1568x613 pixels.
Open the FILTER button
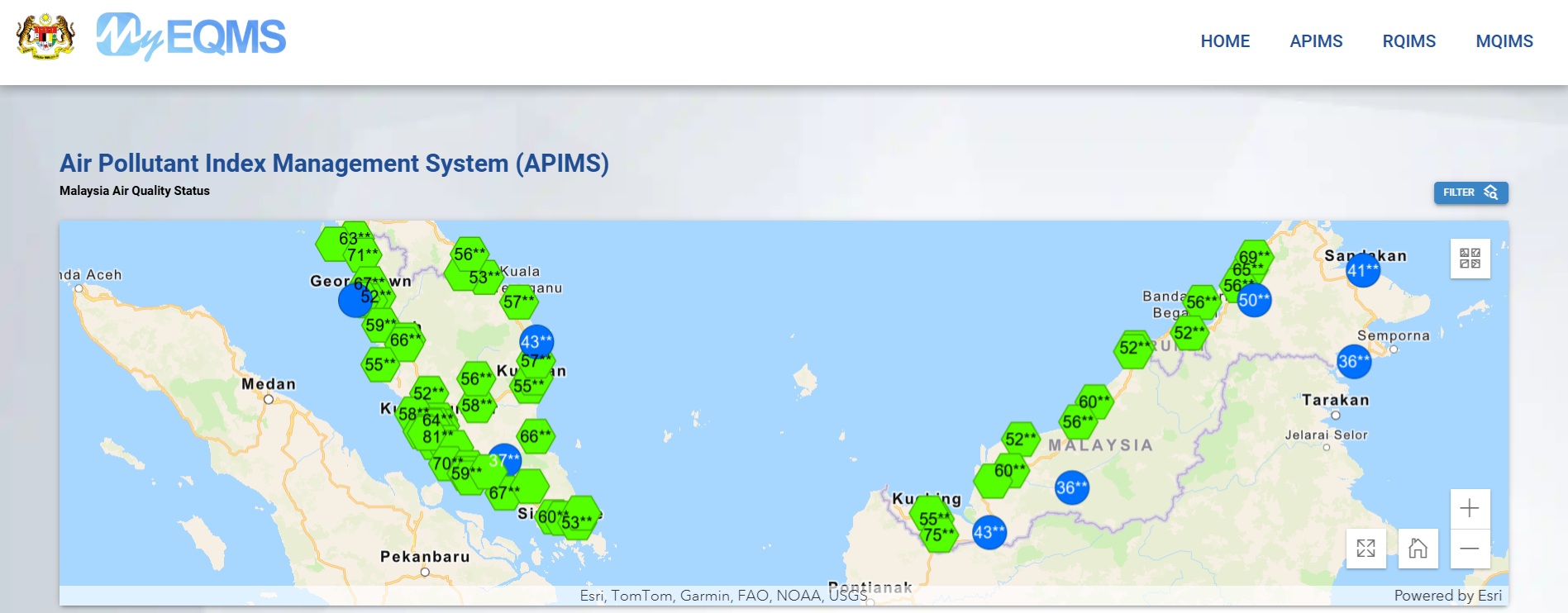[1470, 192]
